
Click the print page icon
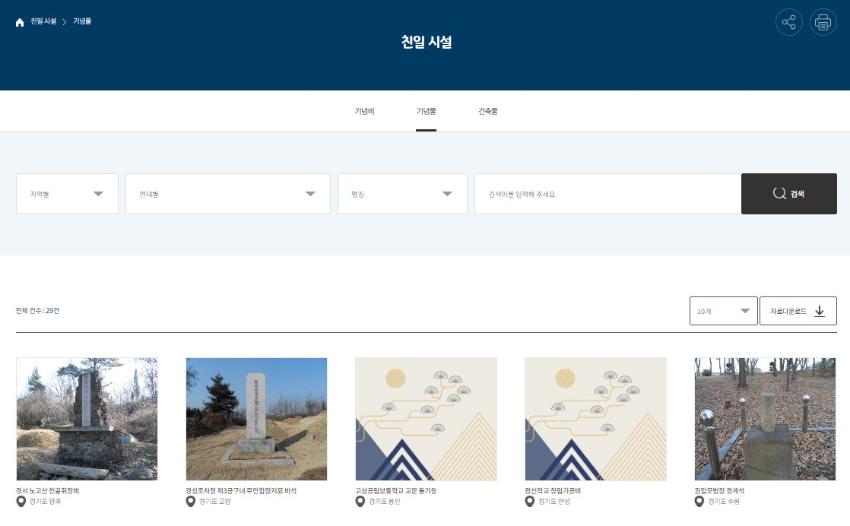tap(823, 22)
